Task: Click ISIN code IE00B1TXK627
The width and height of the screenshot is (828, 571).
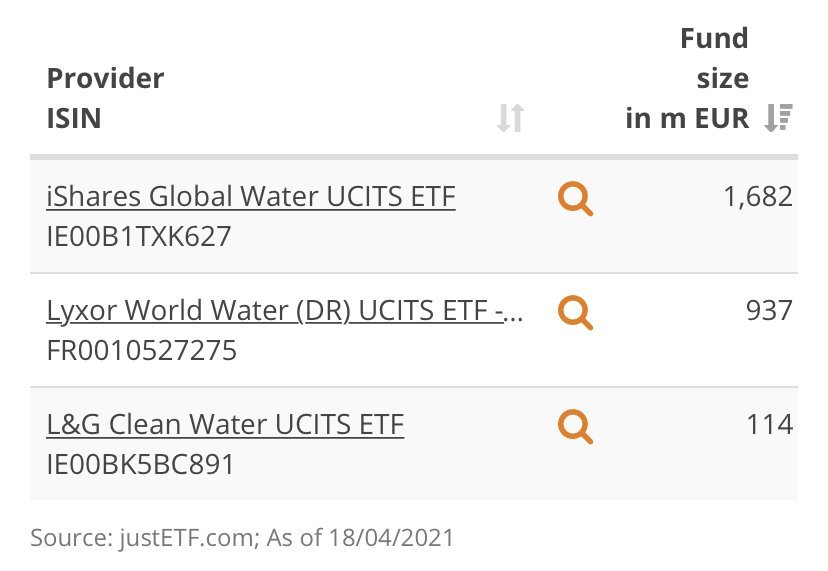Action: pos(139,237)
